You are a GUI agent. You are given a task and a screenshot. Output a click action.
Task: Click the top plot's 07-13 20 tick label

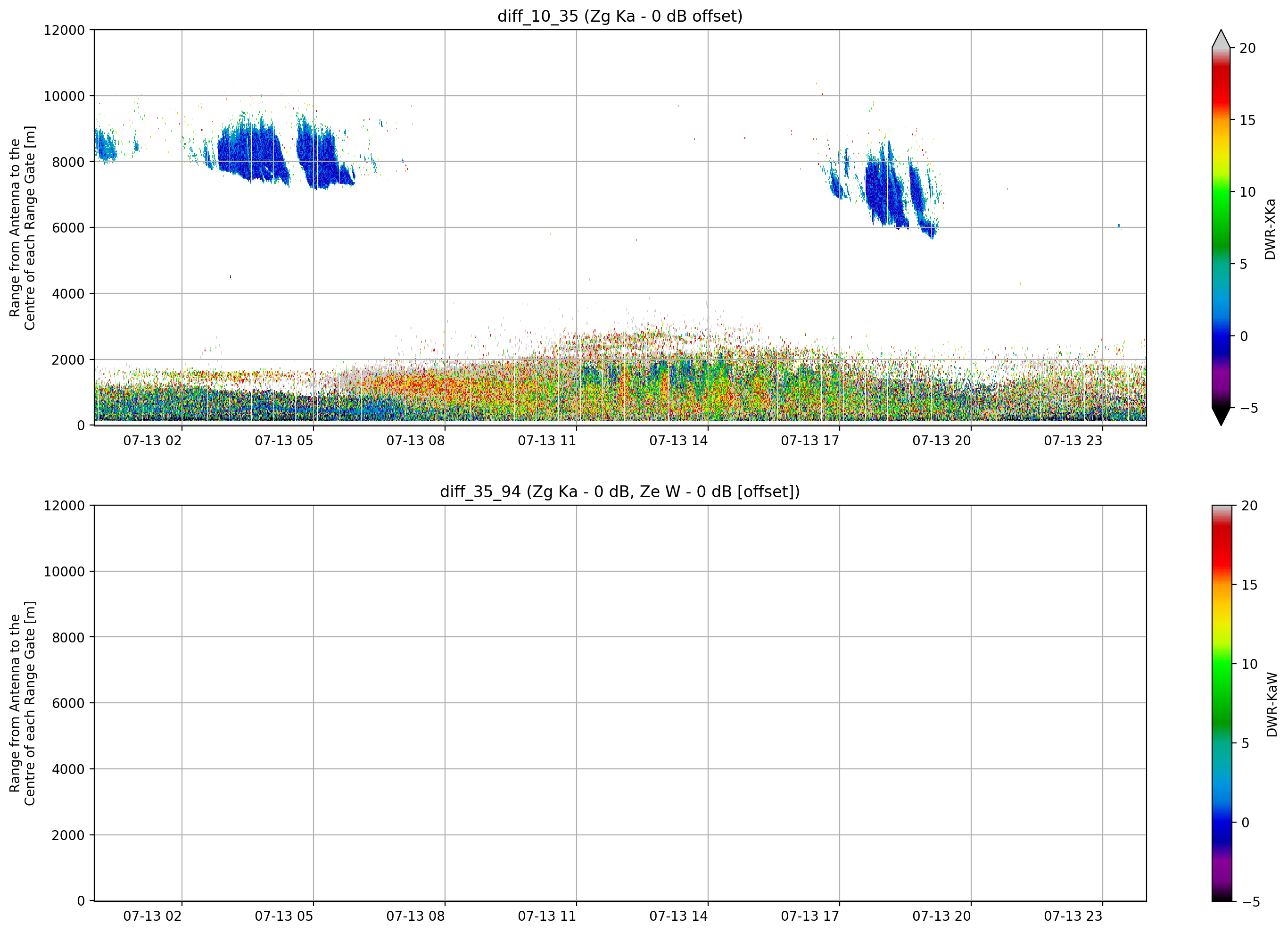pyautogui.click(x=941, y=441)
